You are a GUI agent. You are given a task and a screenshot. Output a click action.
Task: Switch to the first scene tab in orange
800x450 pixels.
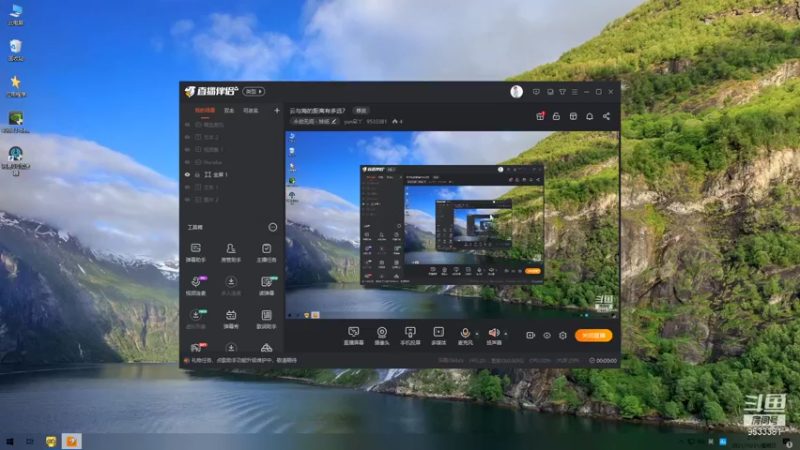[205, 110]
